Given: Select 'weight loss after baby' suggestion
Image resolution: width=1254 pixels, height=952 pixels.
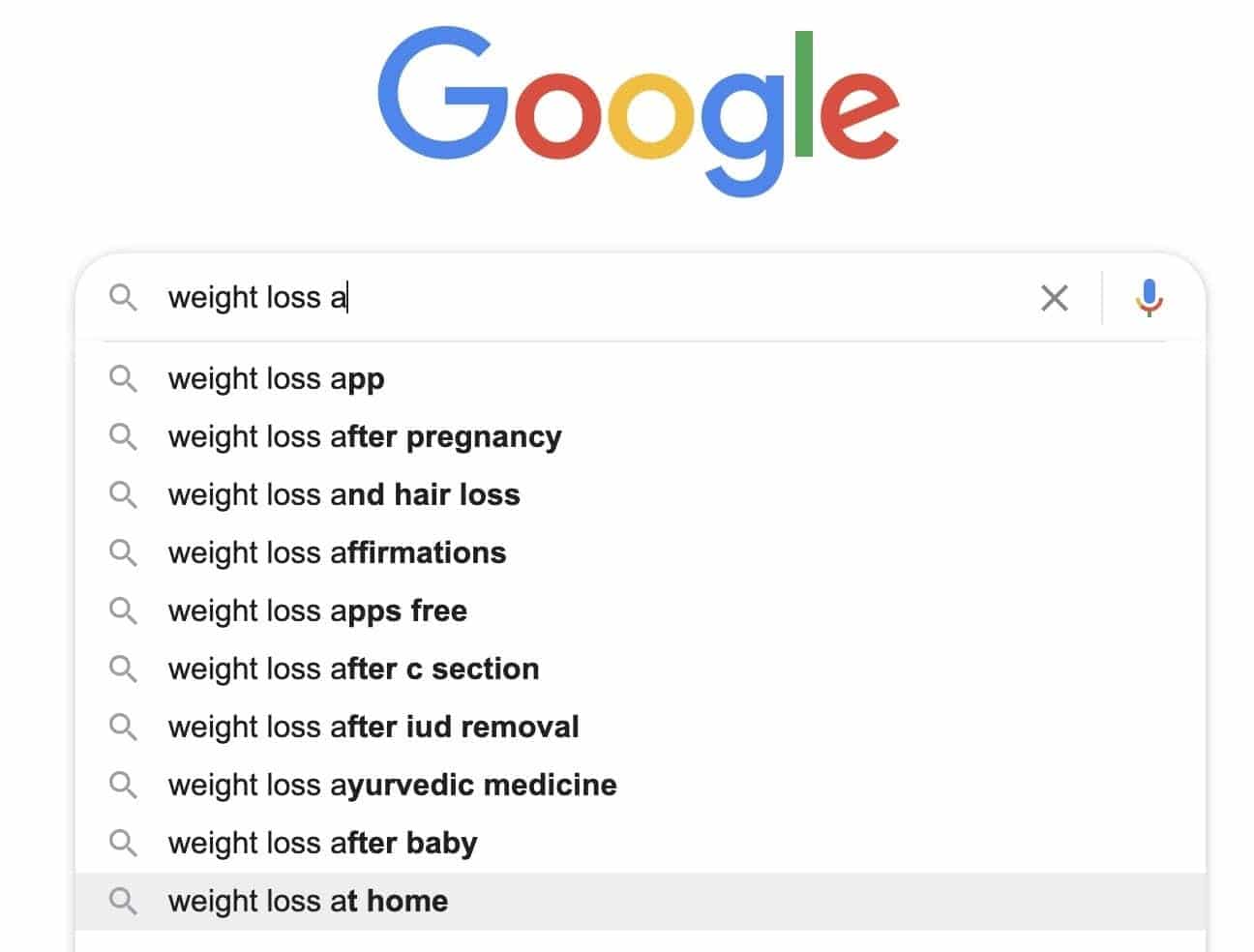Looking at the screenshot, I should point(641,843).
